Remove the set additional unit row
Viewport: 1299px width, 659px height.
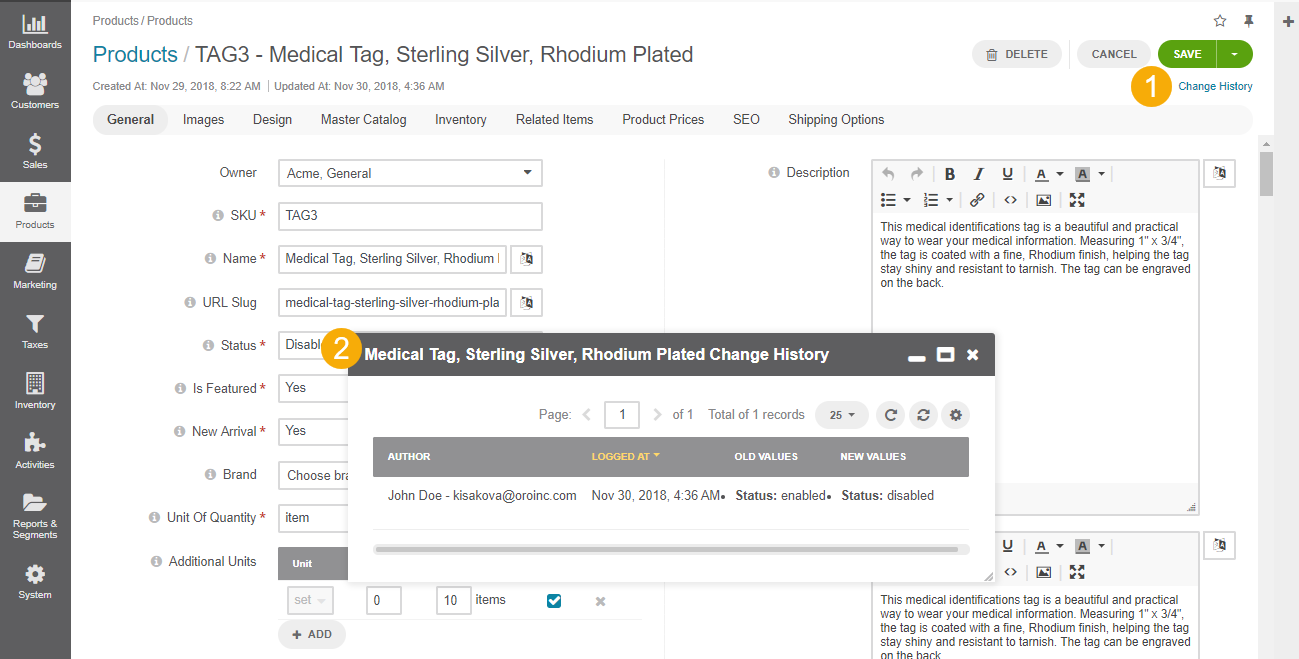pyautogui.click(x=601, y=601)
